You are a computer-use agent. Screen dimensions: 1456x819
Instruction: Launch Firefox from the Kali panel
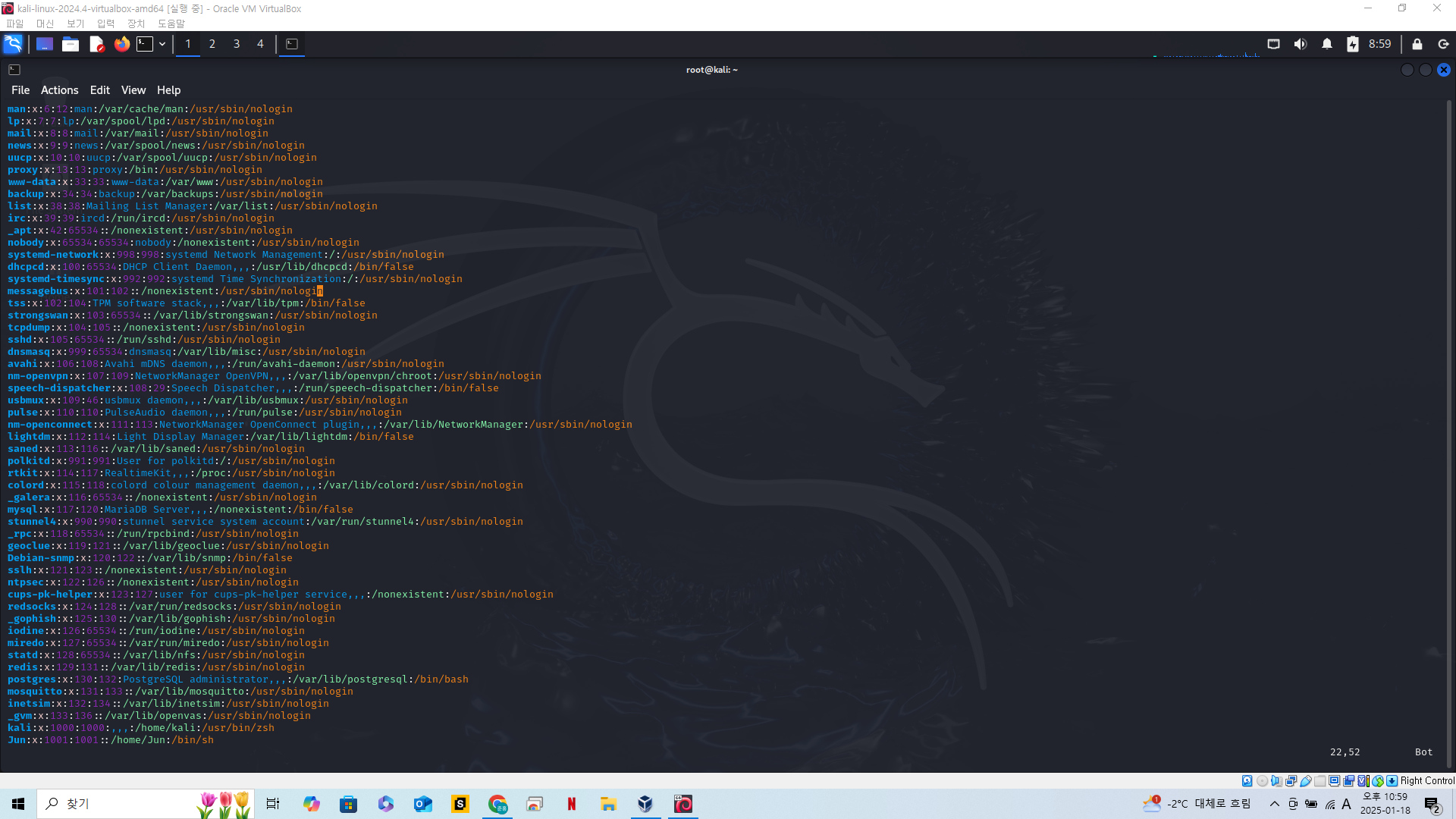121,44
